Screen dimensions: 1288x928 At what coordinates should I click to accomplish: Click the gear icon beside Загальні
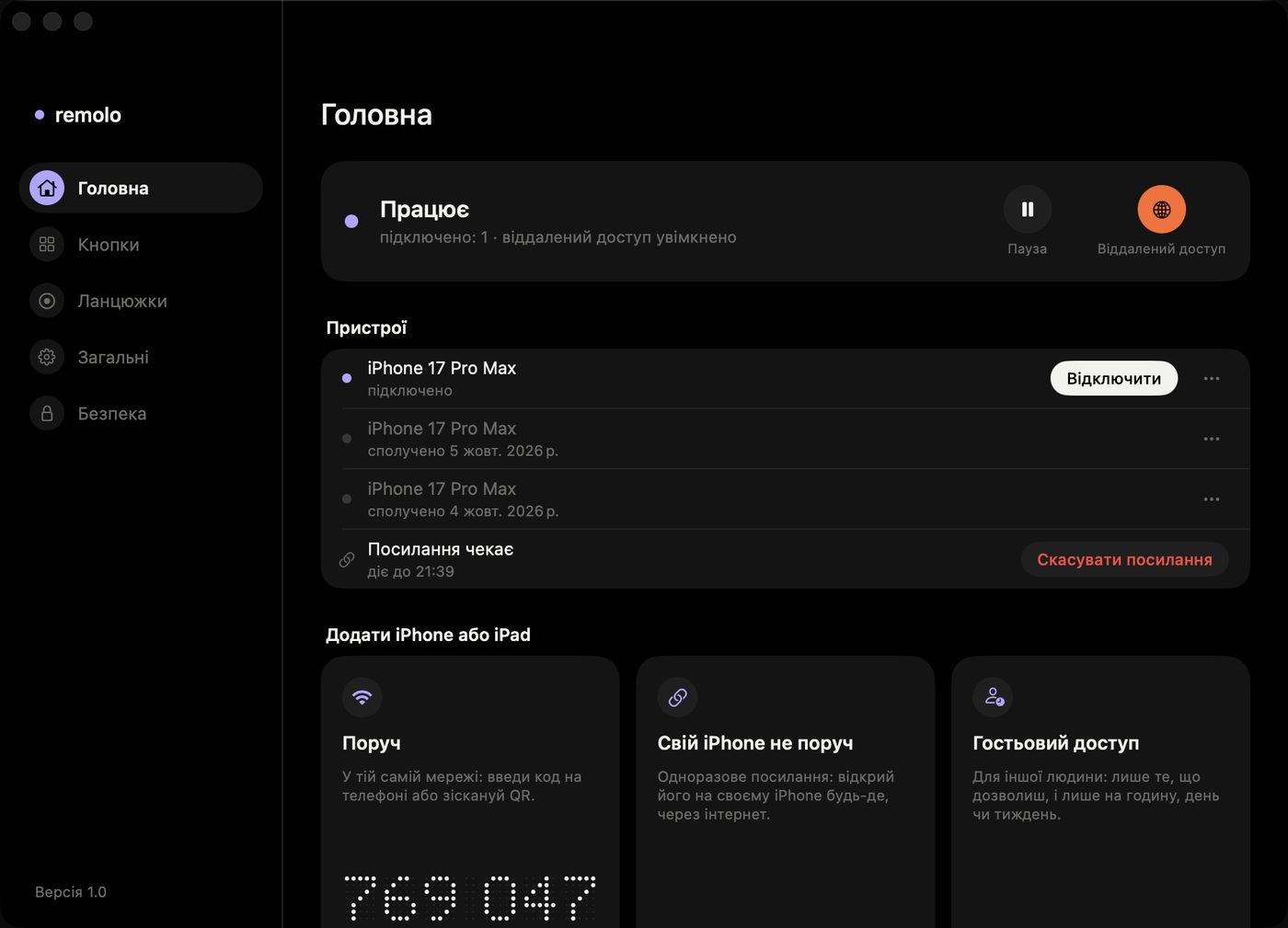(47, 357)
